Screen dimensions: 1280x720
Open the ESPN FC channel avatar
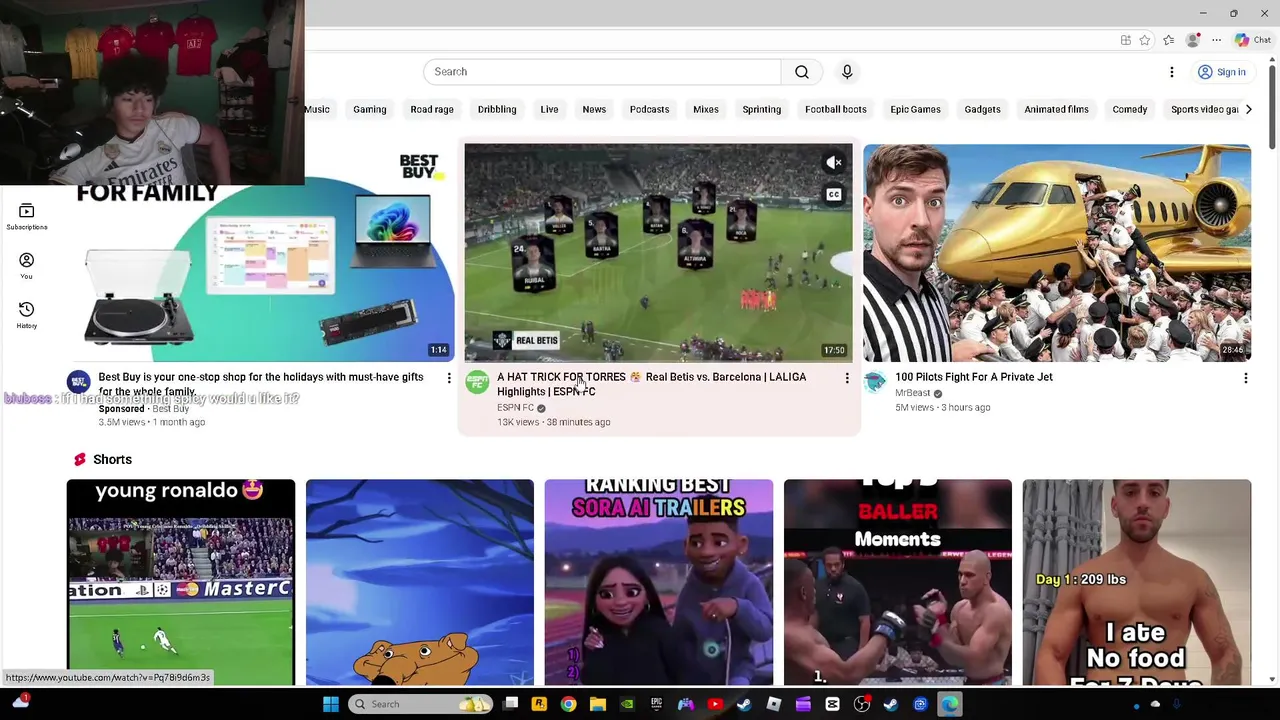point(477,382)
